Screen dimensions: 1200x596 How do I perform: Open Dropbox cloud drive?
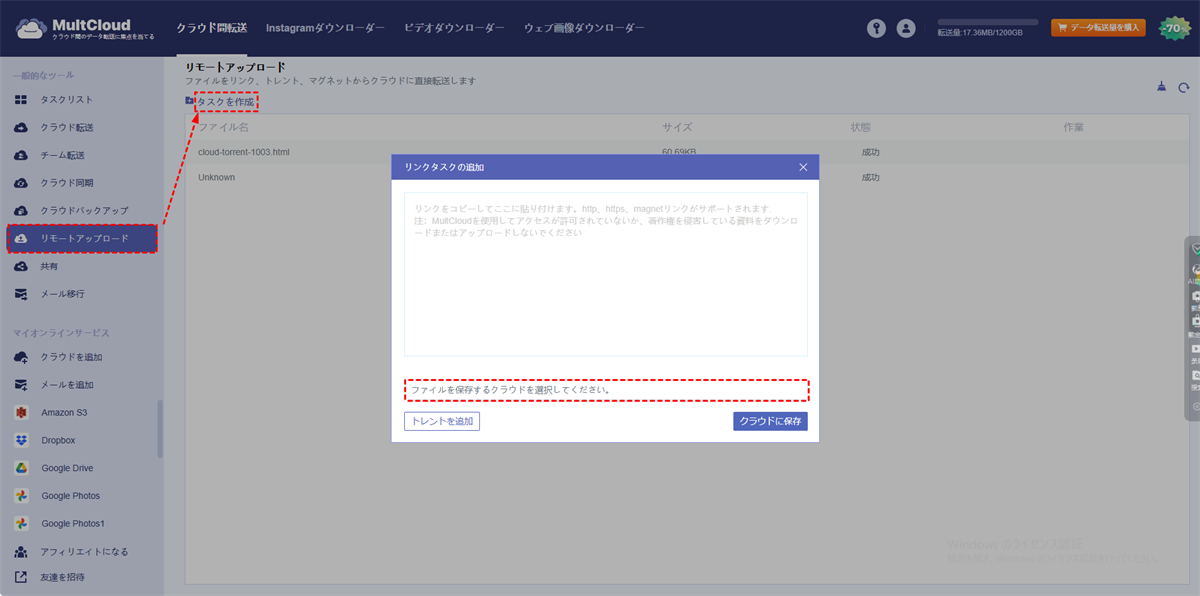click(58, 440)
